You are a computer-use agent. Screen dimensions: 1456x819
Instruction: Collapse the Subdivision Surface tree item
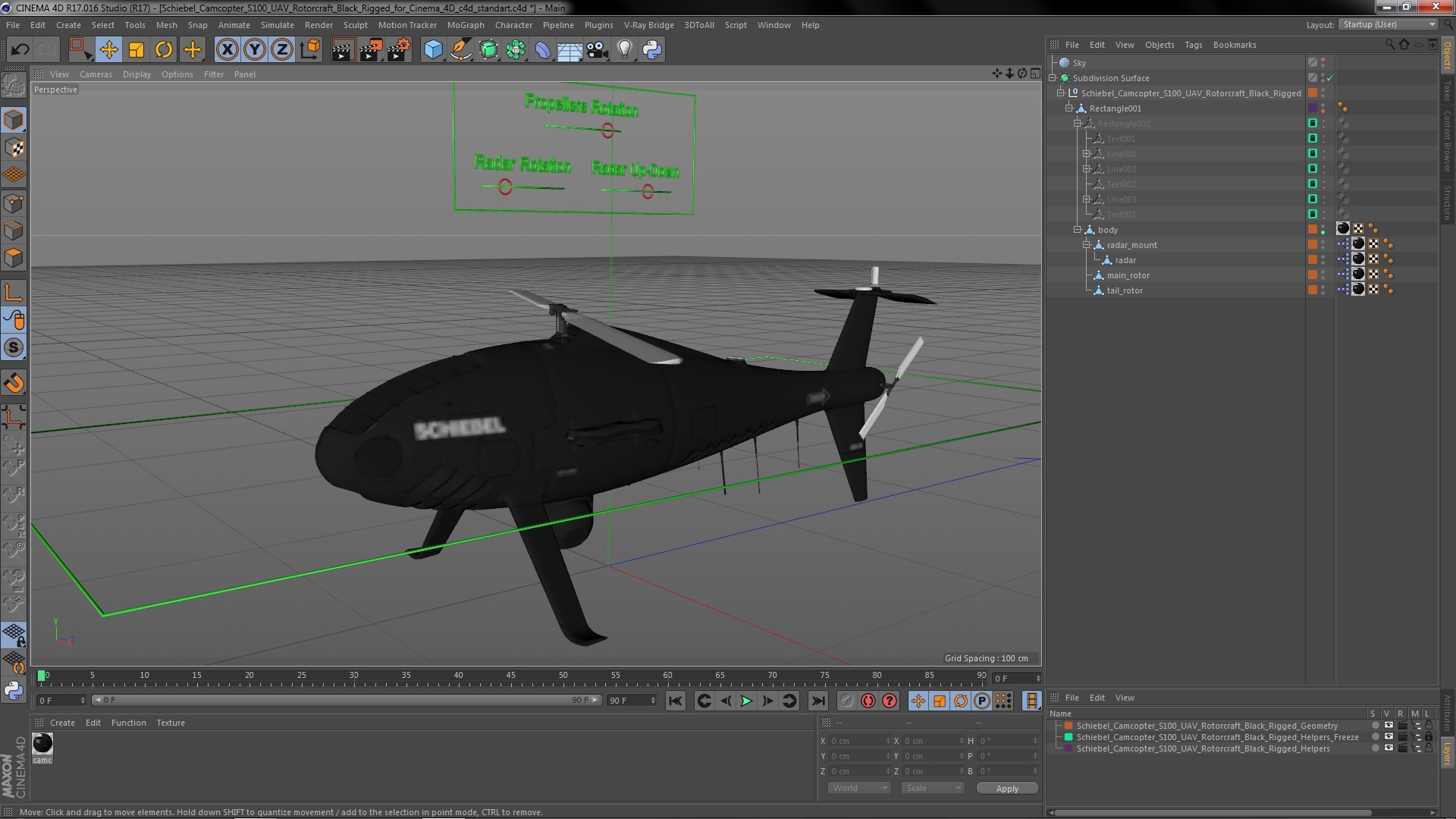[1053, 78]
